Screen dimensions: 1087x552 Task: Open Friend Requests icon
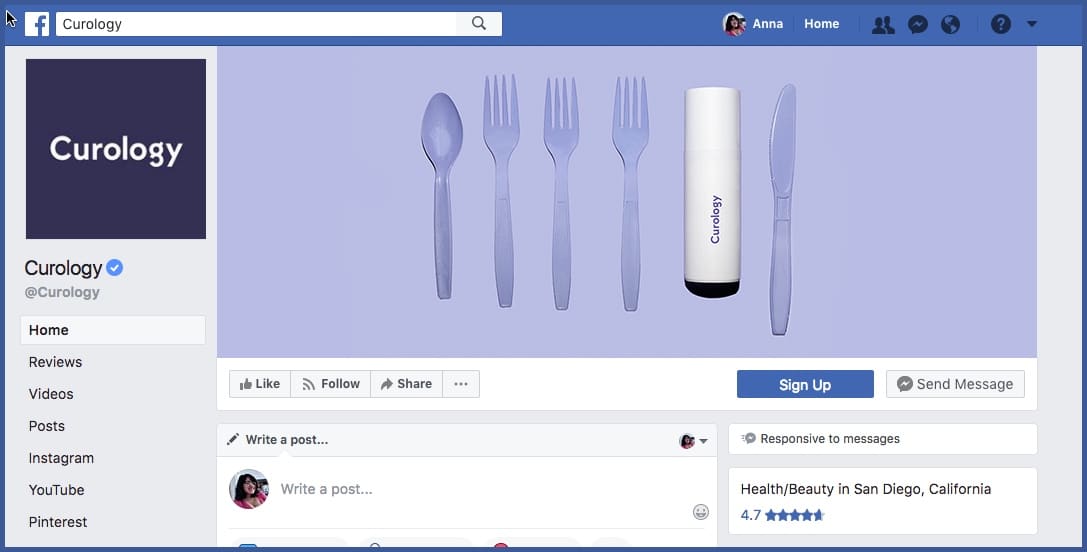coord(882,24)
